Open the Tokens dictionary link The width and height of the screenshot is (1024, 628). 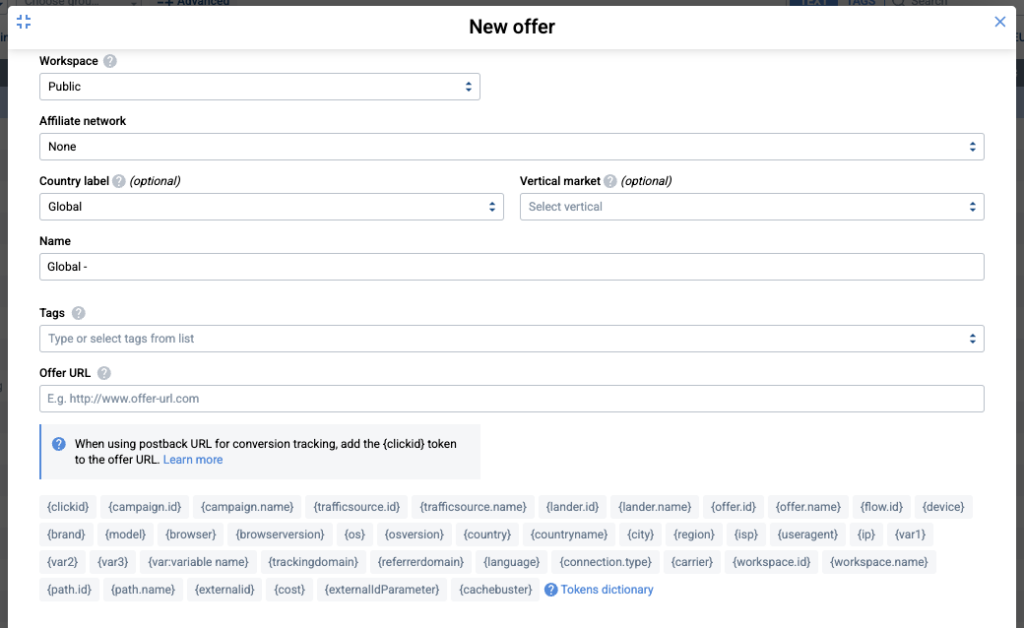click(x=606, y=590)
